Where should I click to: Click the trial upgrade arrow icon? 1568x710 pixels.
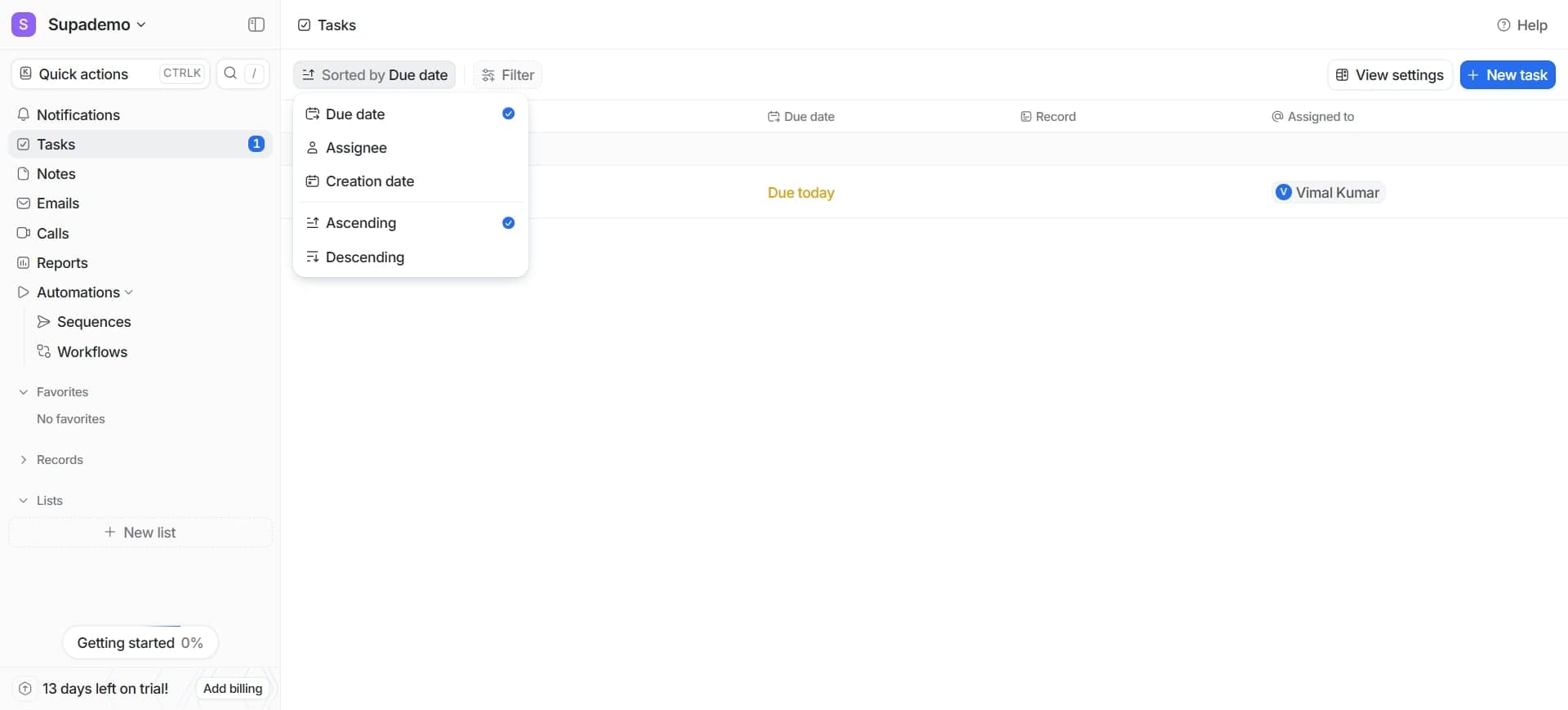[25, 689]
